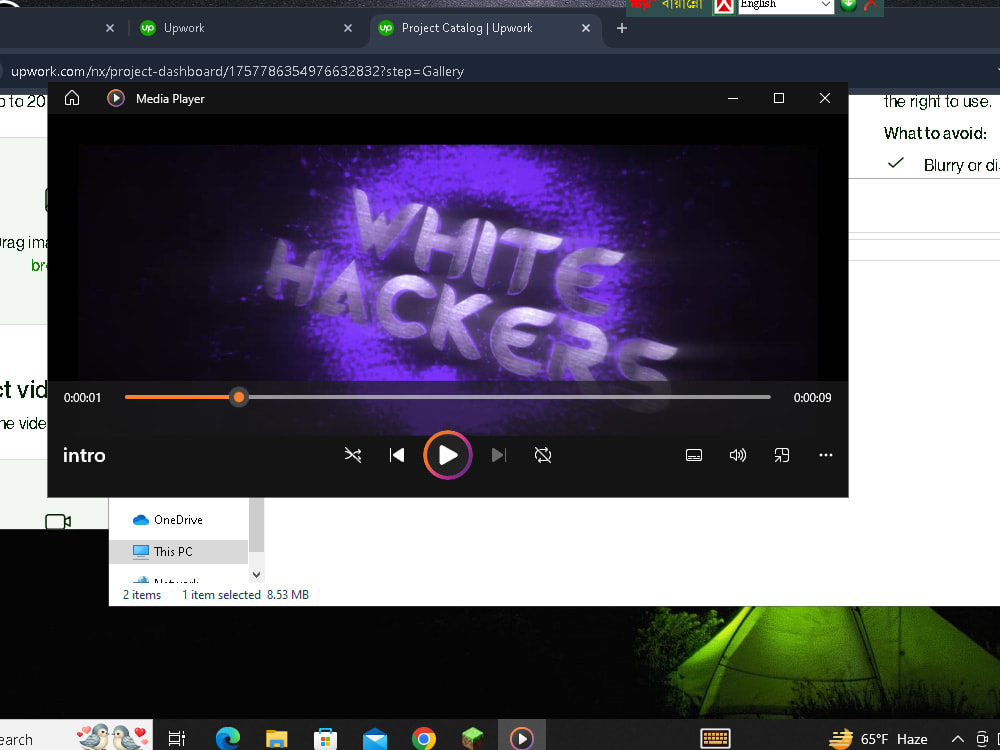Click the File Explorer sidebar scrollbar thumb

[x=256, y=525]
